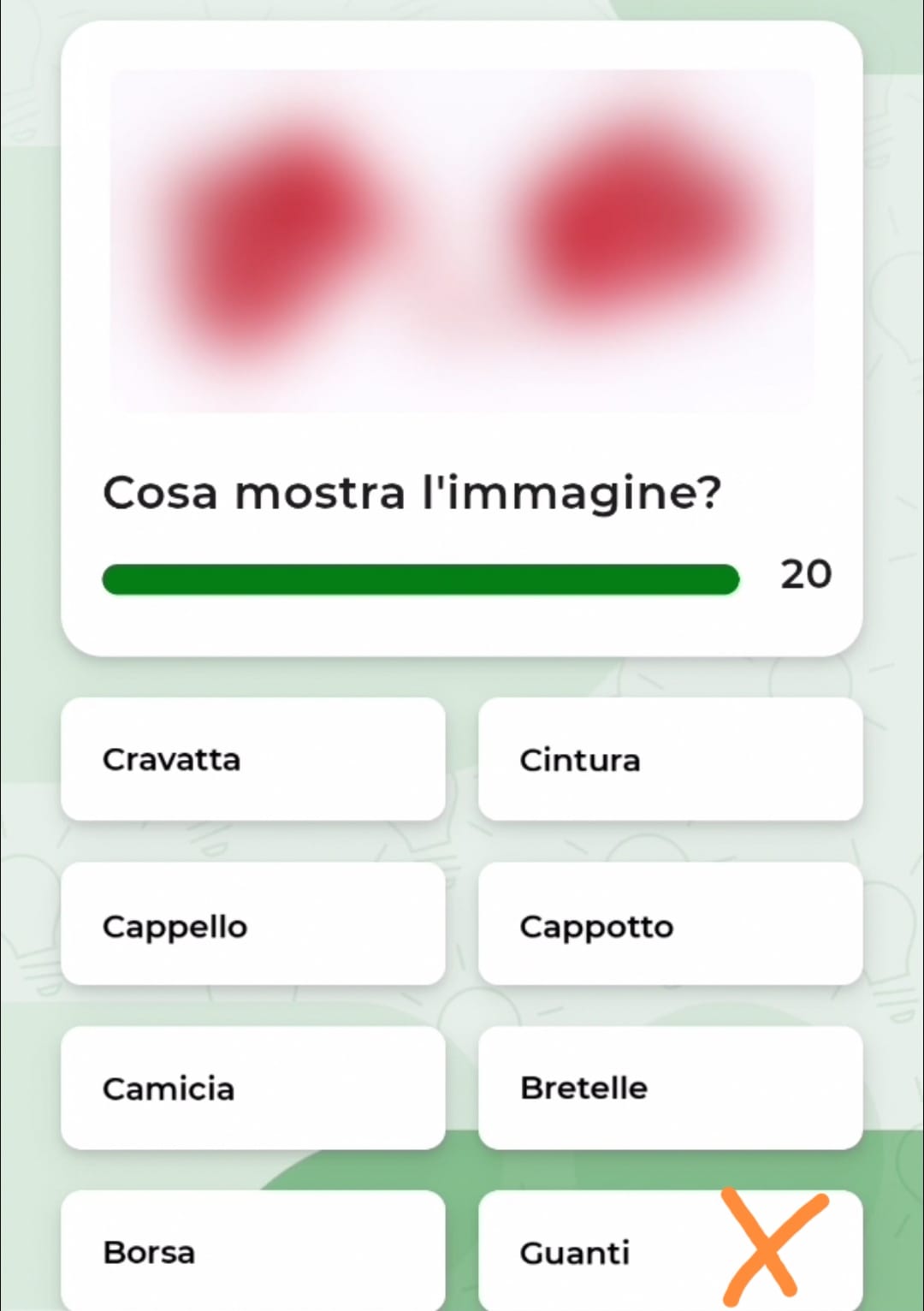Click the orange X mark icon
Screen dimensions: 924x1311
coord(774,1245)
